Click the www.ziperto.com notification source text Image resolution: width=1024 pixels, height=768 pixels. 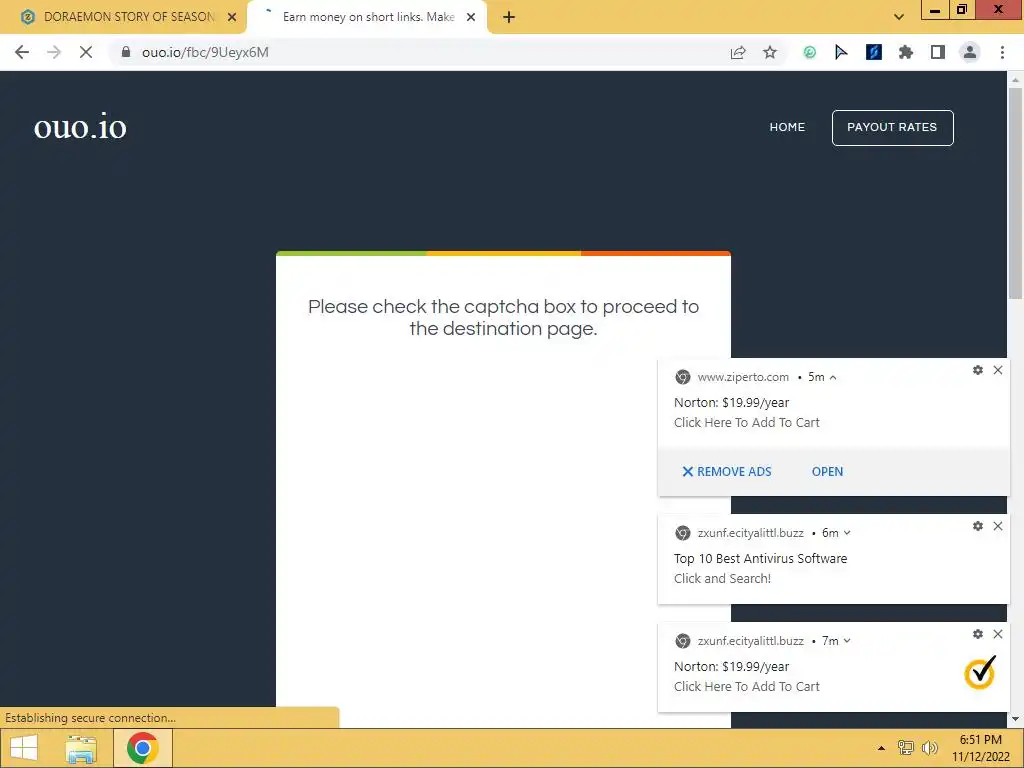click(x=743, y=377)
